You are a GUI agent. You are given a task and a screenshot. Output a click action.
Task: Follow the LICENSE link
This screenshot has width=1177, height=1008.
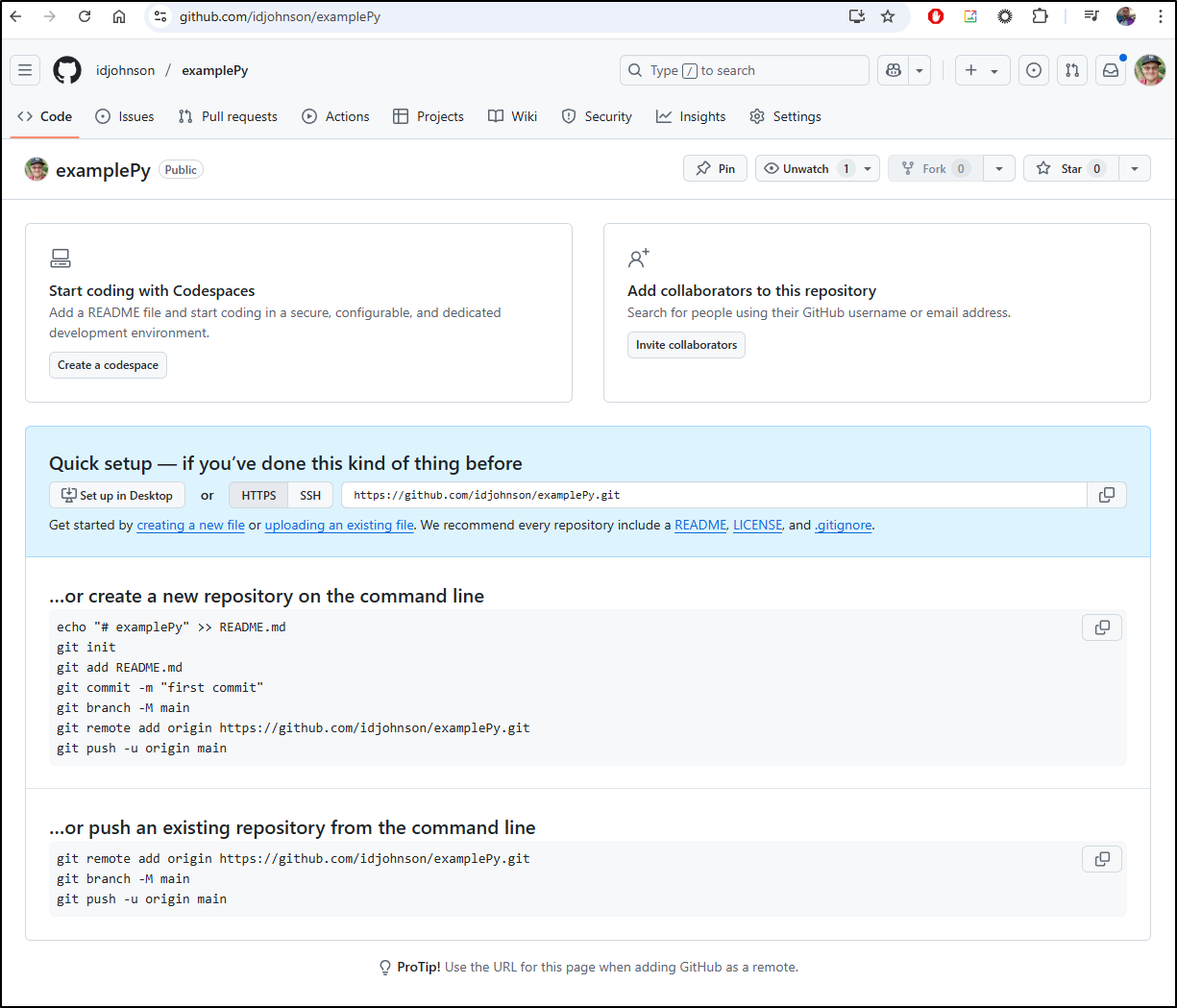coord(758,525)
